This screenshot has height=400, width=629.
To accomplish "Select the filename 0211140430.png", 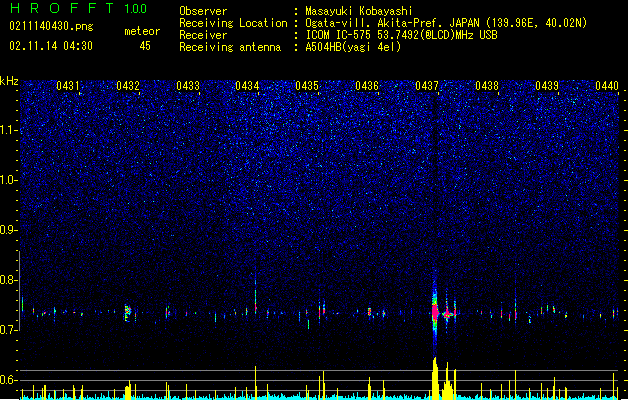I will [51, 27].
